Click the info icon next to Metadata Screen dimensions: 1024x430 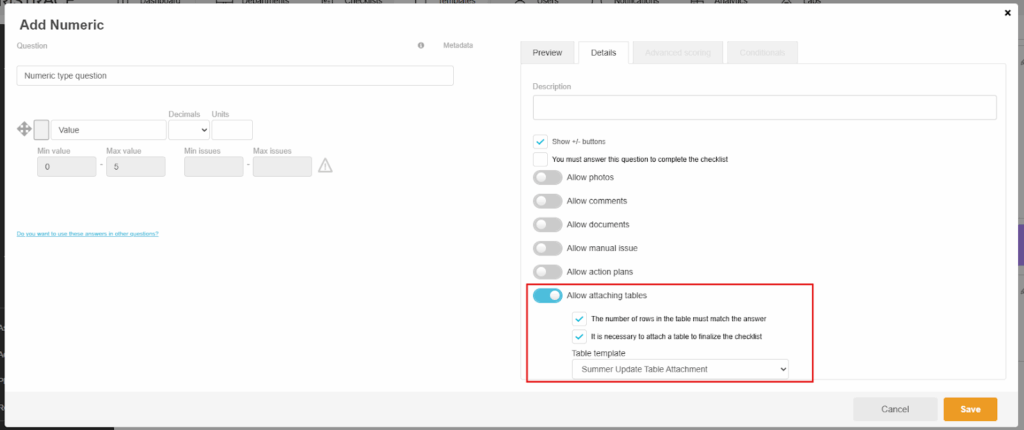(421, 46)
